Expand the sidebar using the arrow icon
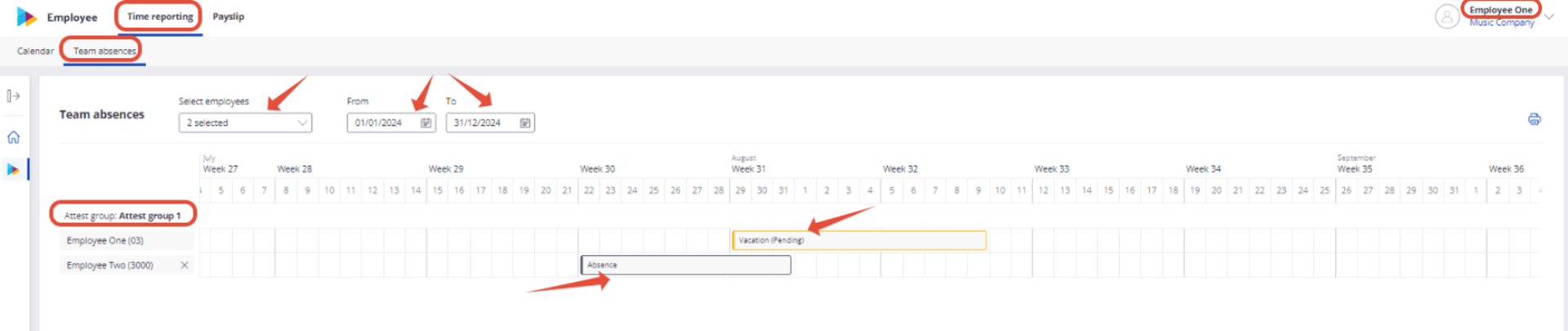The image size is (1568, 331). point(13,96)
